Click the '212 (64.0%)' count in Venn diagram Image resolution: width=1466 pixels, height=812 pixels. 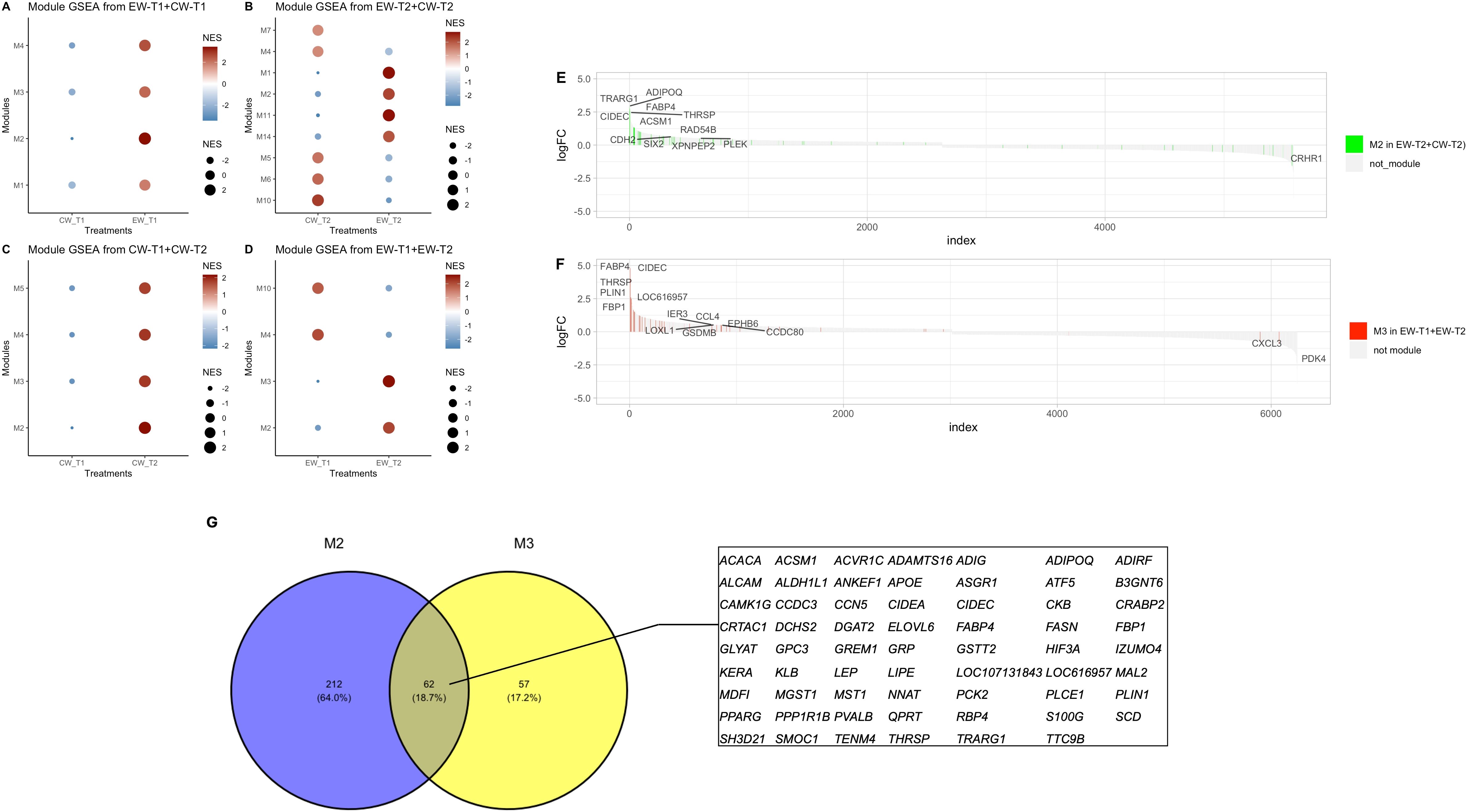[x=334, y=691]
